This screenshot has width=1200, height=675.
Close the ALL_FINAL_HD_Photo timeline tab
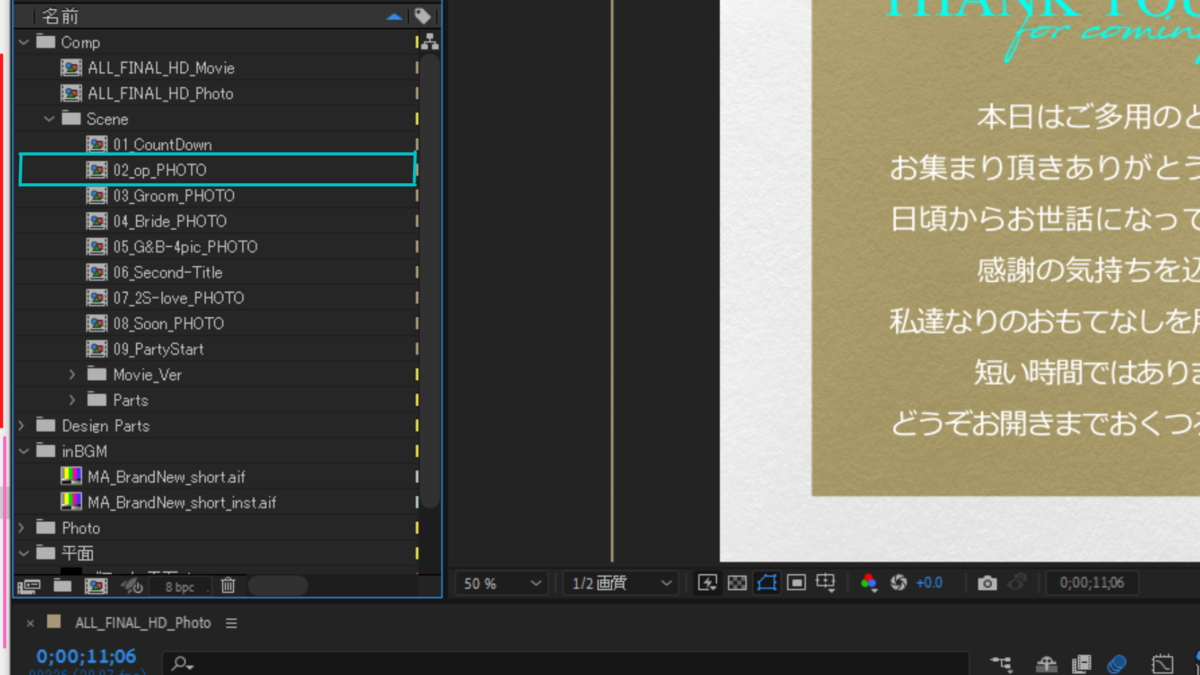click(x=30, y=623)
